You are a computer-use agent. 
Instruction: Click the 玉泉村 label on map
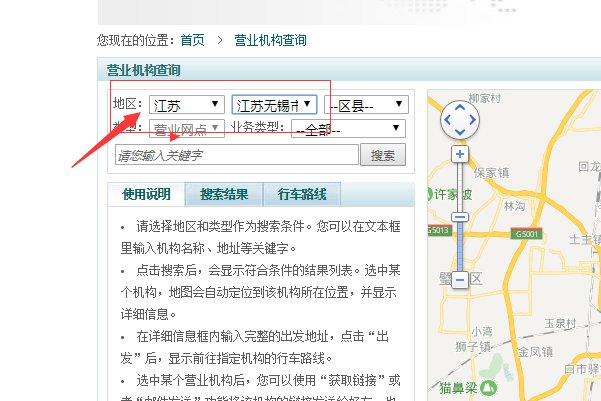(560, 324)
